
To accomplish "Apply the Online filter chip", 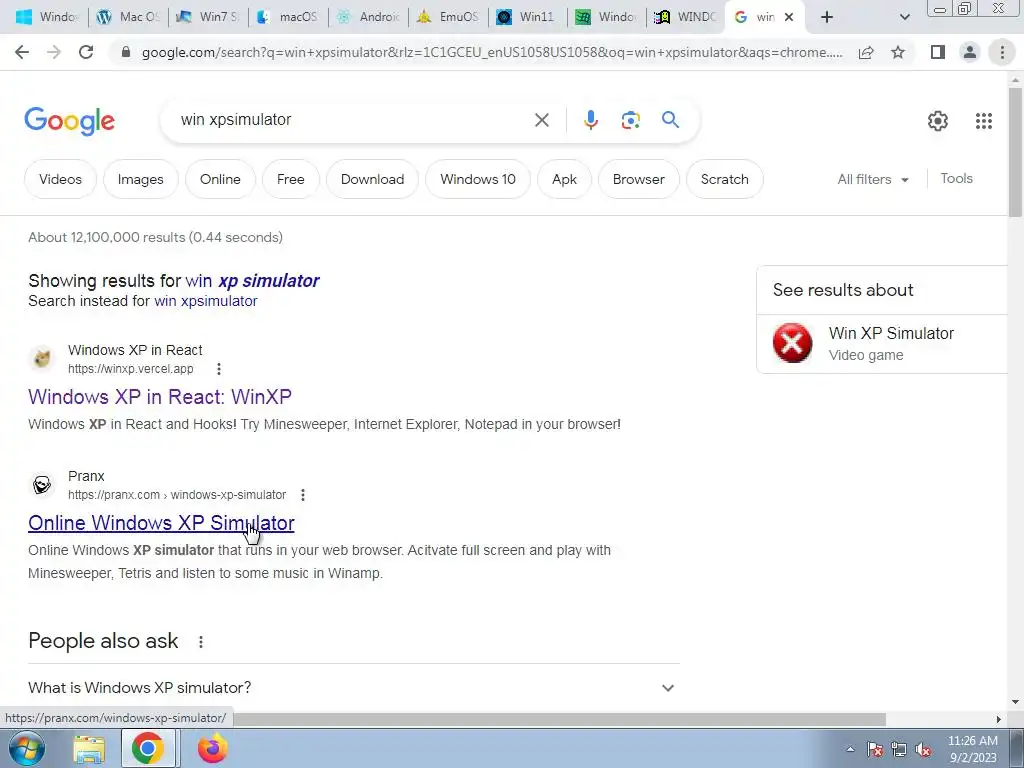I will click(220, 179).
